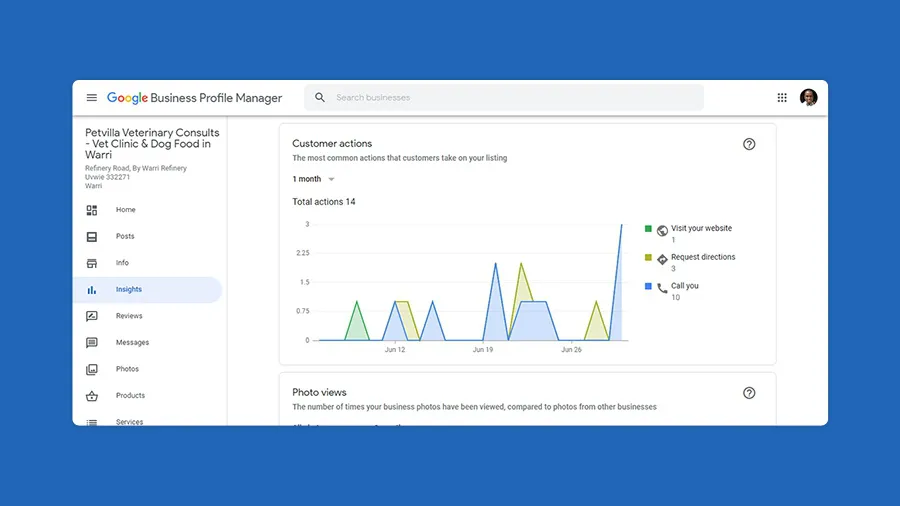Click the blue Call you swatch
The width and height of the screenshot is (900, 506).
648,286
